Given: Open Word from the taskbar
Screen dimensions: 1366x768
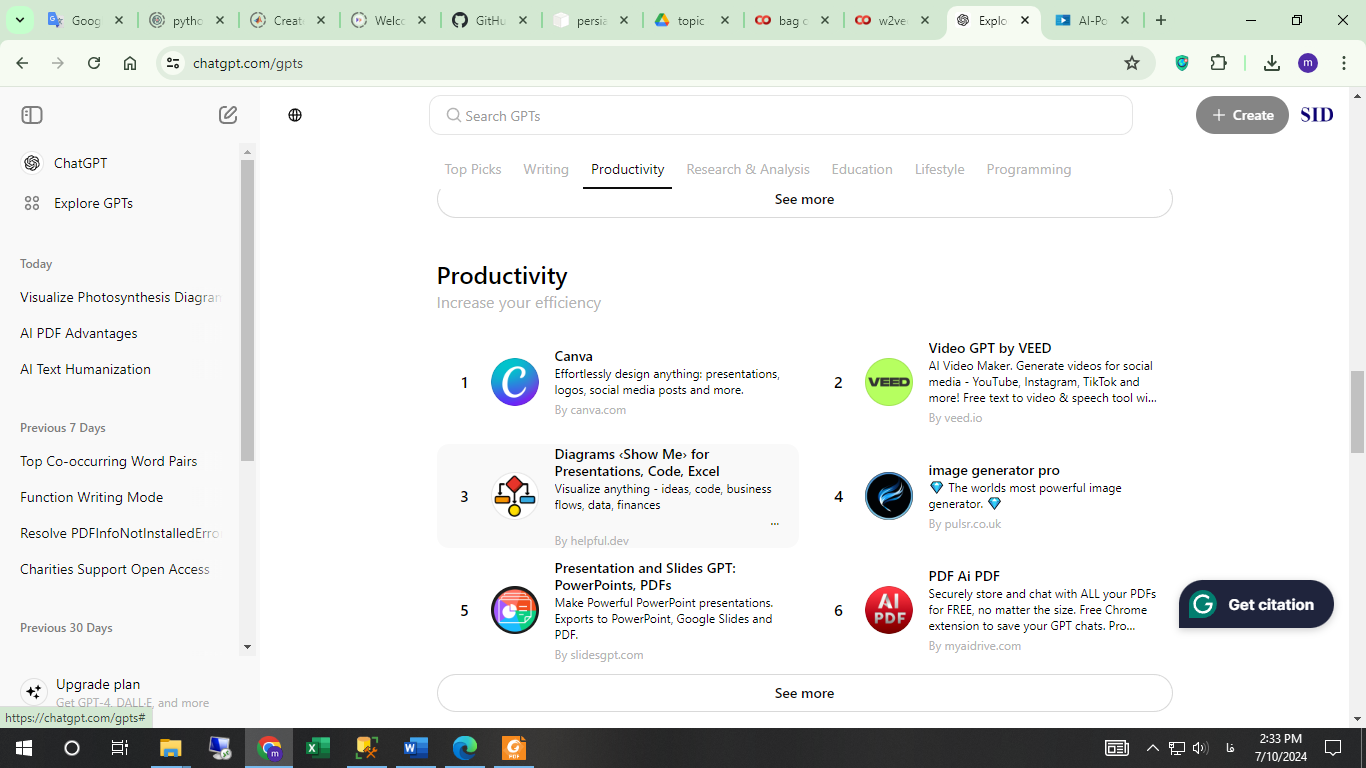Looking at the screenshot, I should [416, 747].
